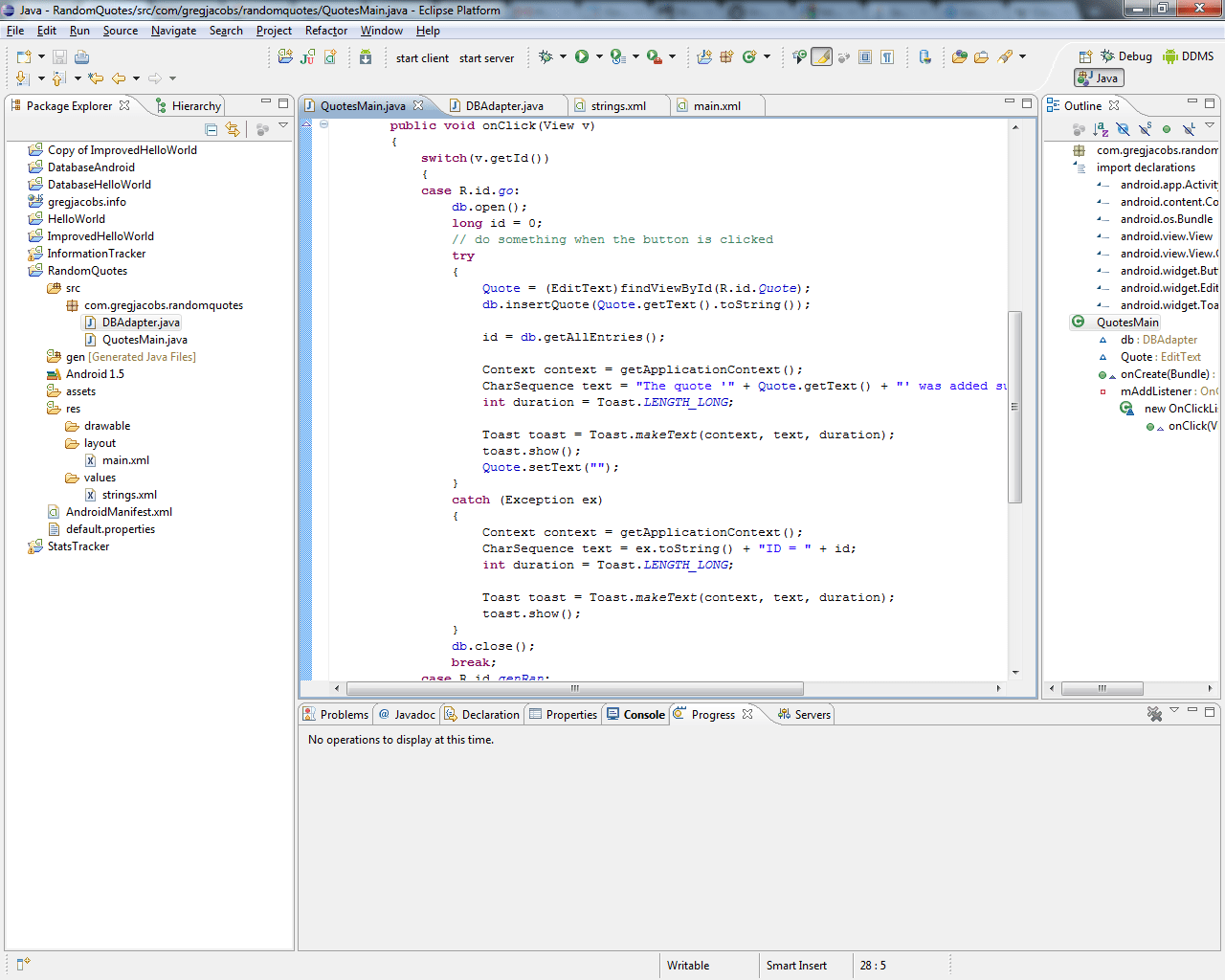1225x980 pixels.
Task: Open Android SDK and AVD Manager icon
Action: tap(366, 57)
